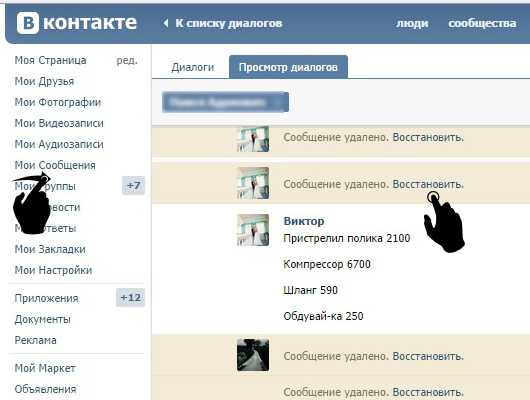Screen dimensions: 530x400
Task: Open Приложения in sidebar
Action: tap(47, 299)
